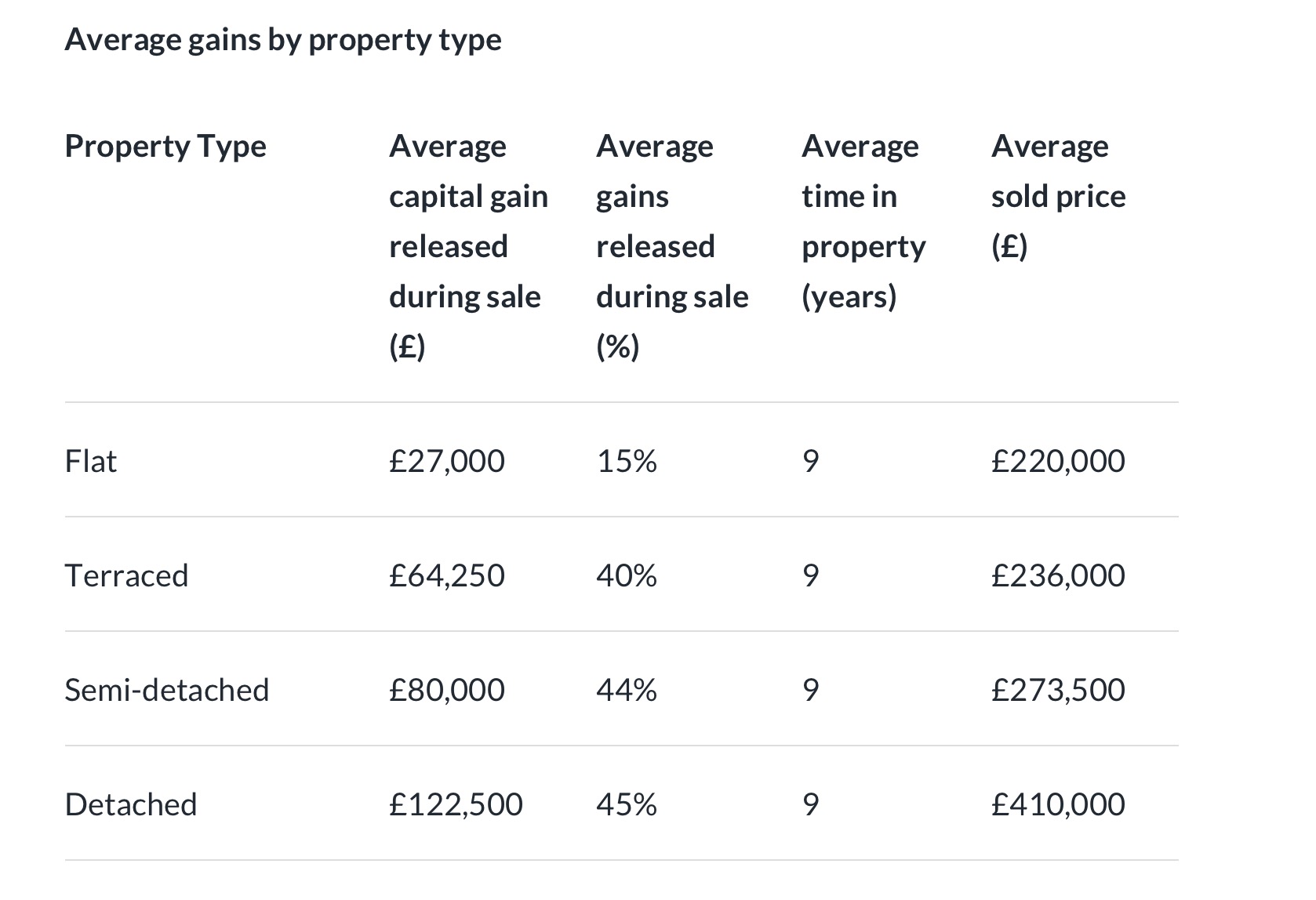The width and height of the screenshot is (1316, 900).
Task: Click the £80,000 capital gain cell
Action: tap(446, 690)
